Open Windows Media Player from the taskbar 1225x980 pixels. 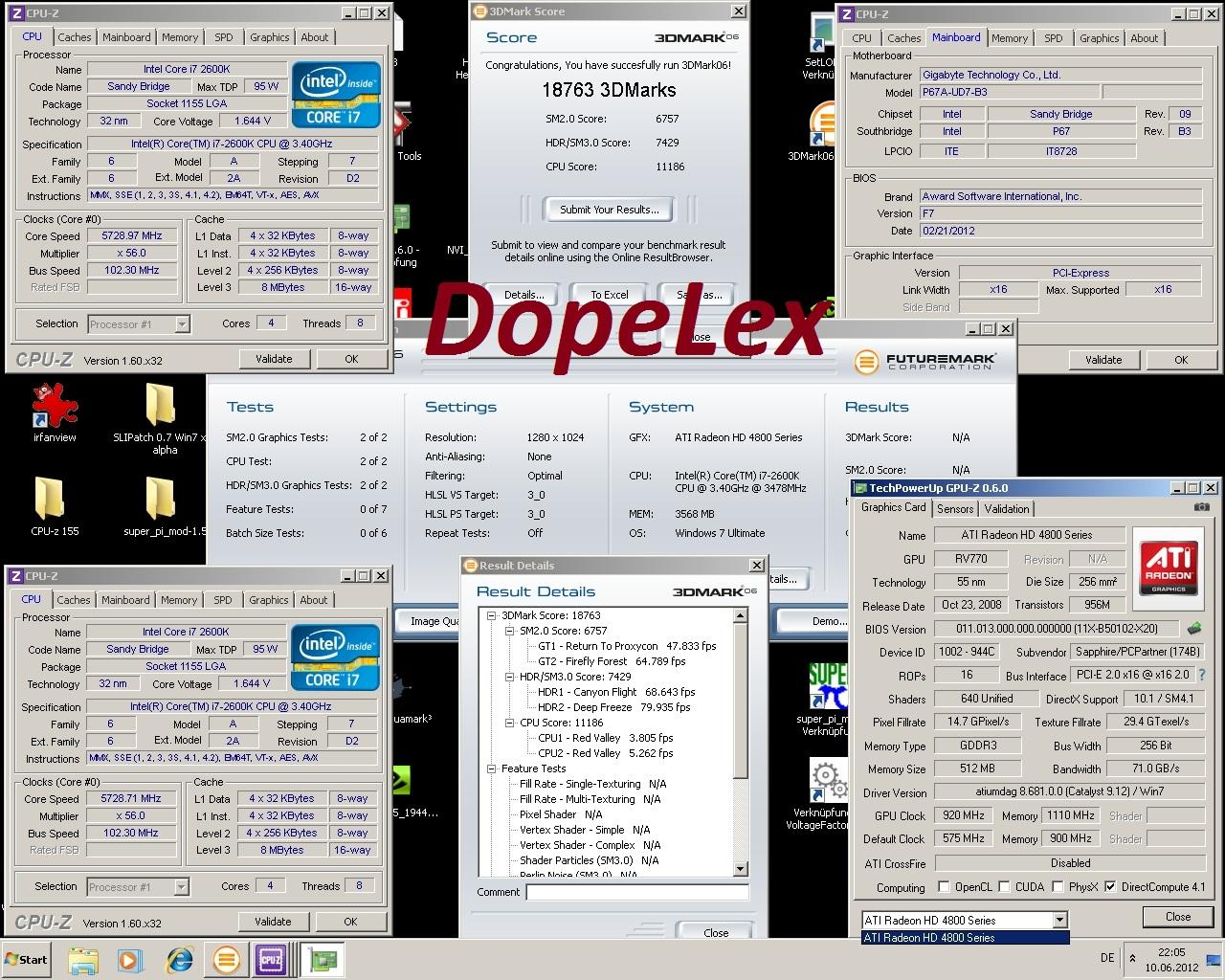click(130, 960)
